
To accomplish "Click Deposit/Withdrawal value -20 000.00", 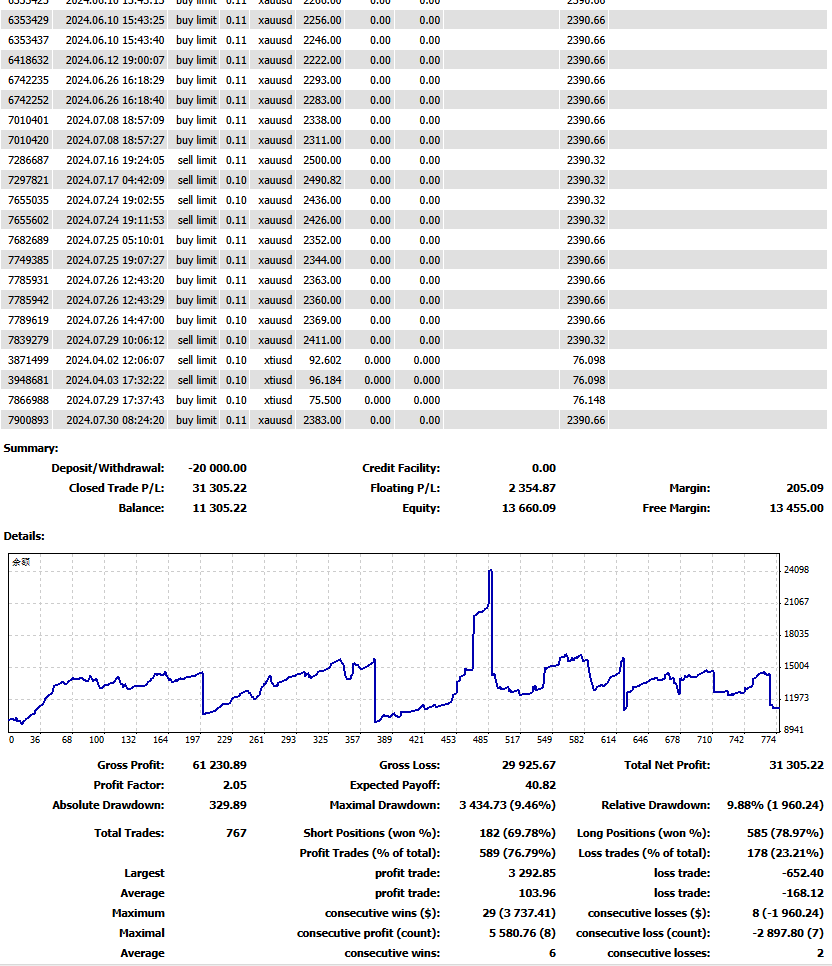I will coord(218,468).
